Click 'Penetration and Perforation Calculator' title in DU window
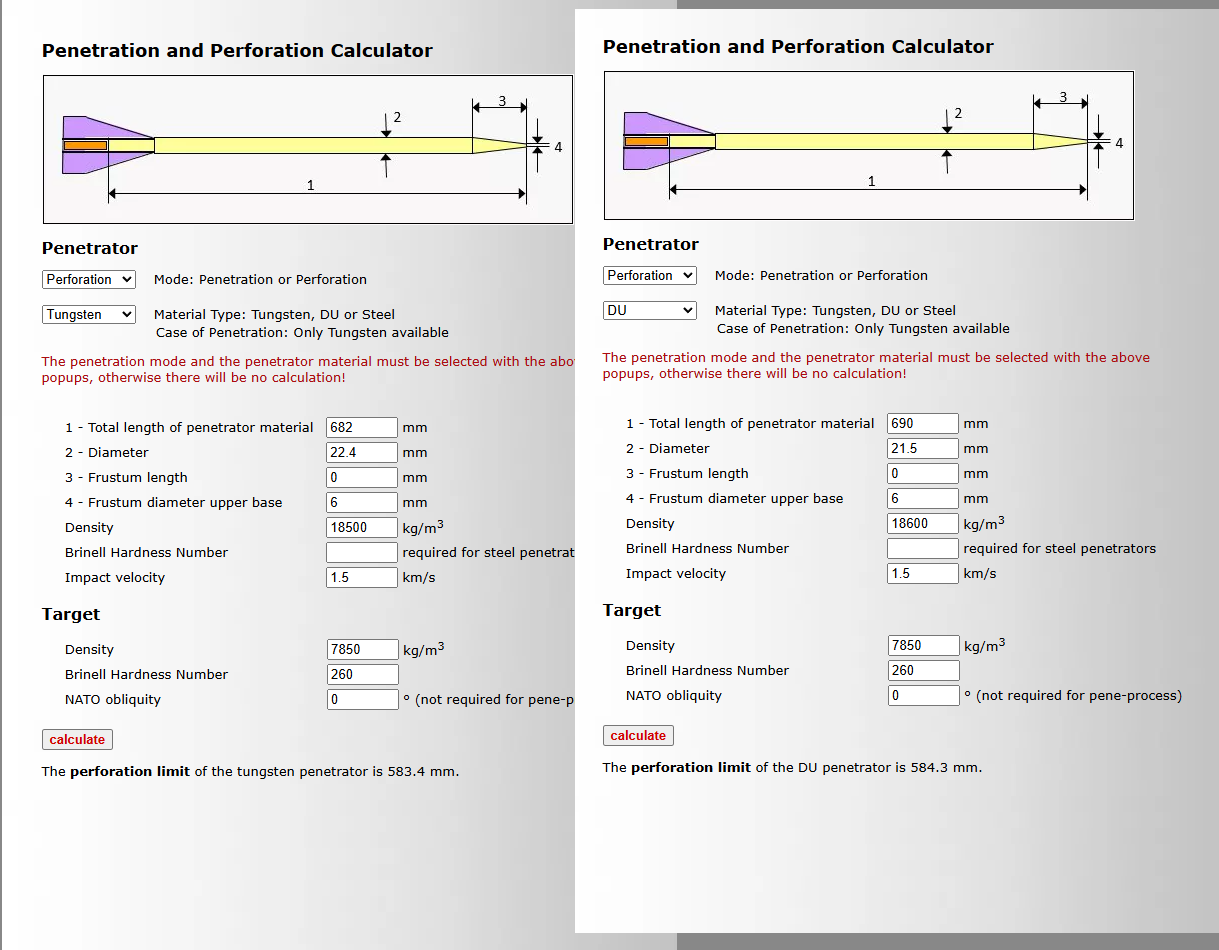Viewport: 1219px width, 950px height. pos(798,46)
